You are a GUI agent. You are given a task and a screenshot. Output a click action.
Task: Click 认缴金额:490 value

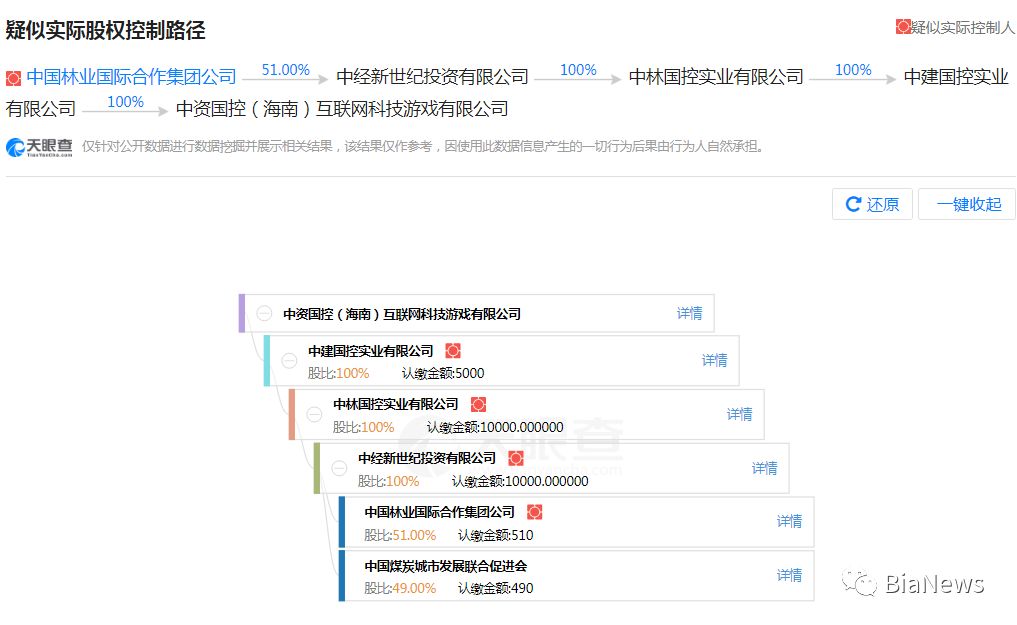coord(496,588)
